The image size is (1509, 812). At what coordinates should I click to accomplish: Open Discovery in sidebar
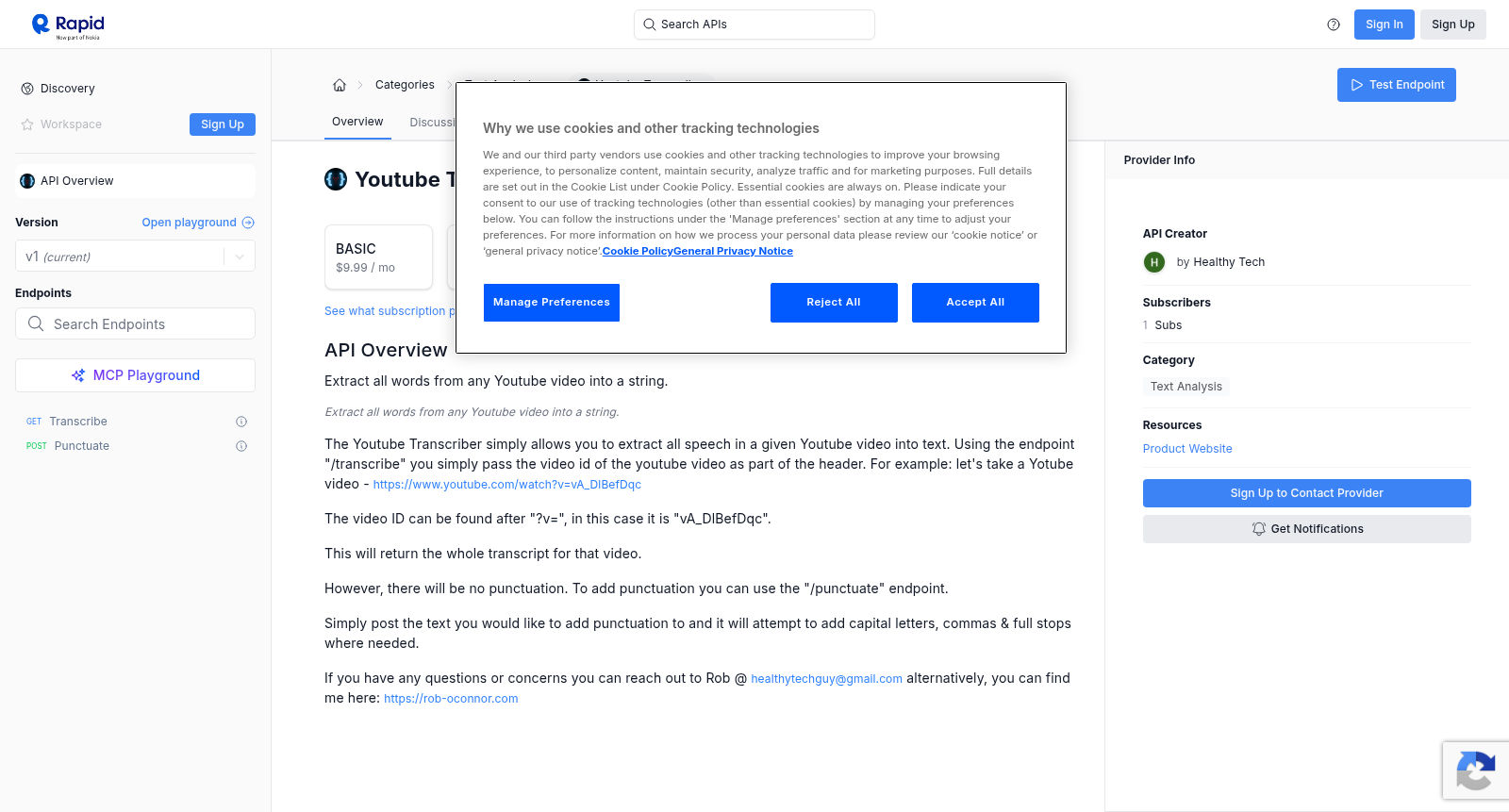68,89
